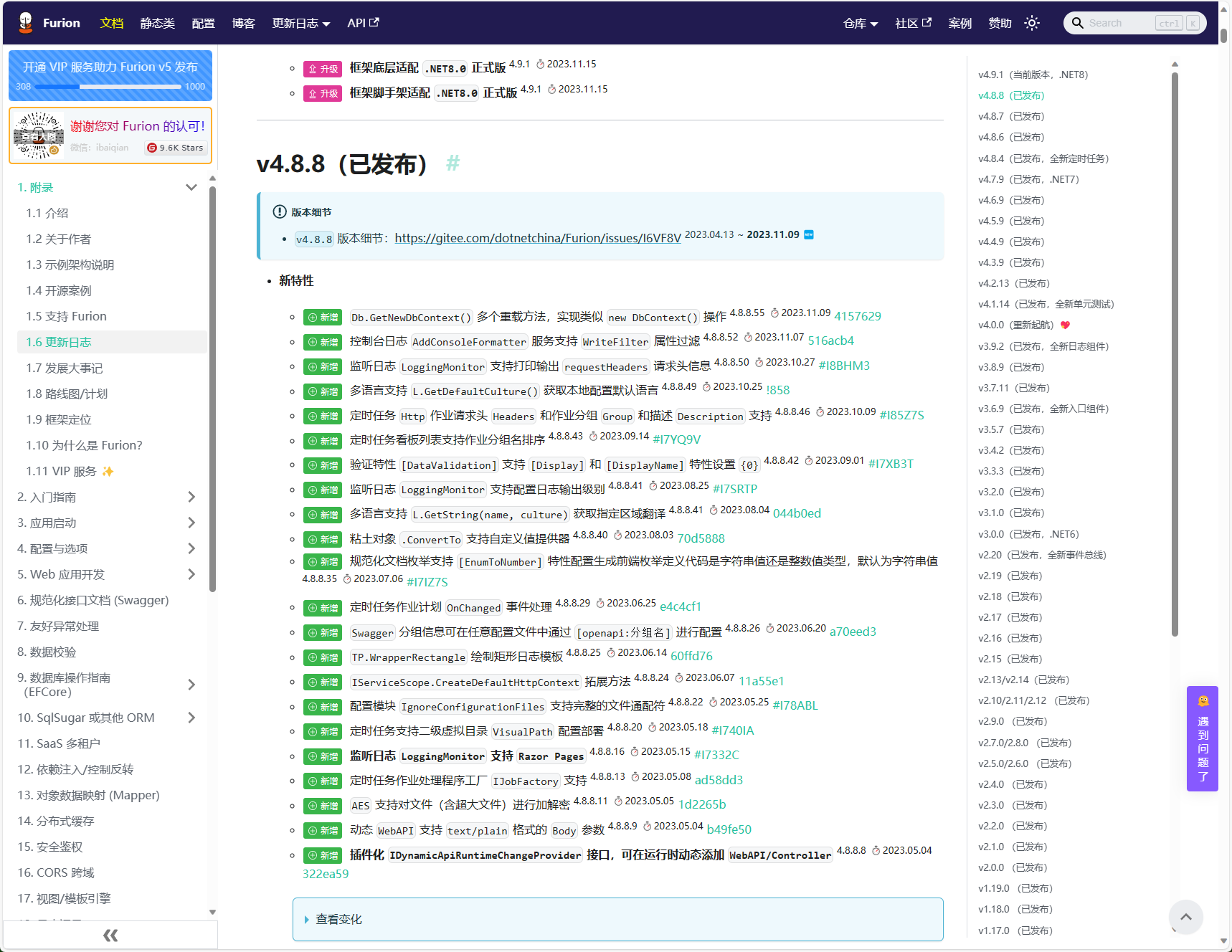Open the 赞助 navbar item
This screenshot has height=952, width=1232.
tap(1000, 23)
